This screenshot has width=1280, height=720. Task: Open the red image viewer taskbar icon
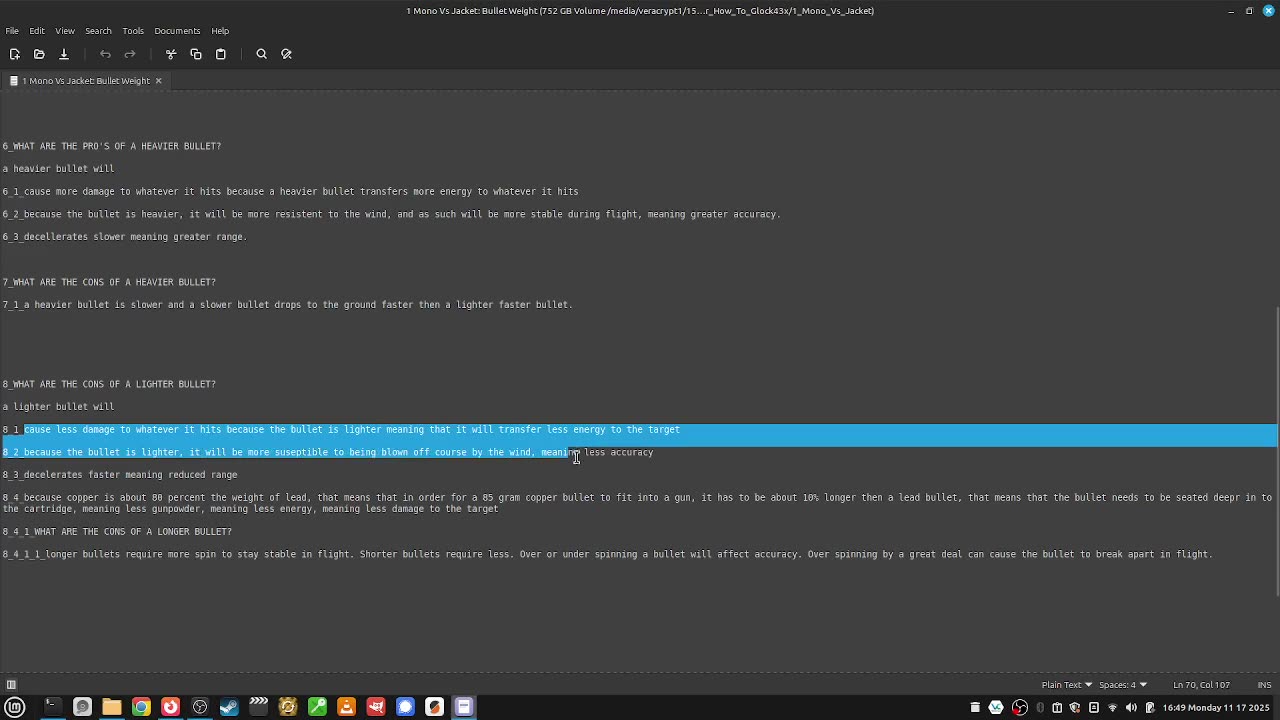[x=376, y=707]
